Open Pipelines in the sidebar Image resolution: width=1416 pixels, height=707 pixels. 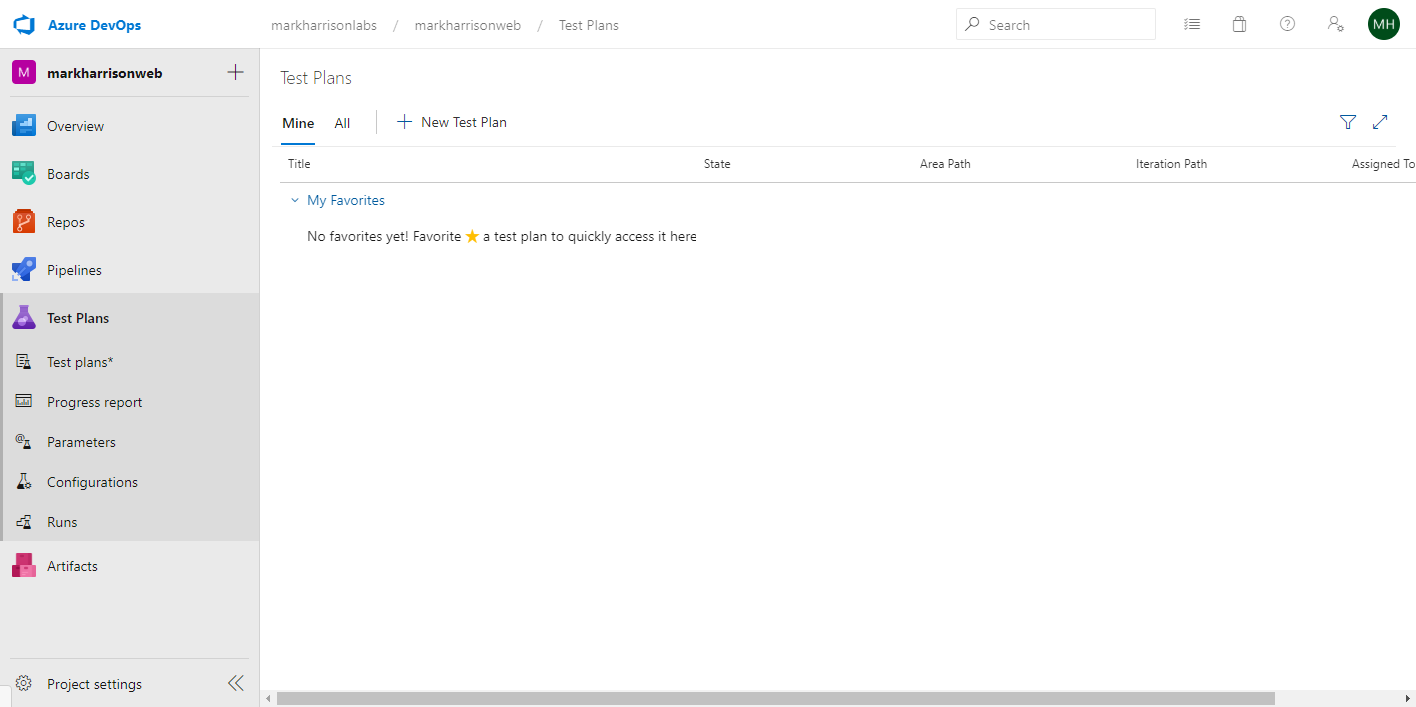(74, 270)
